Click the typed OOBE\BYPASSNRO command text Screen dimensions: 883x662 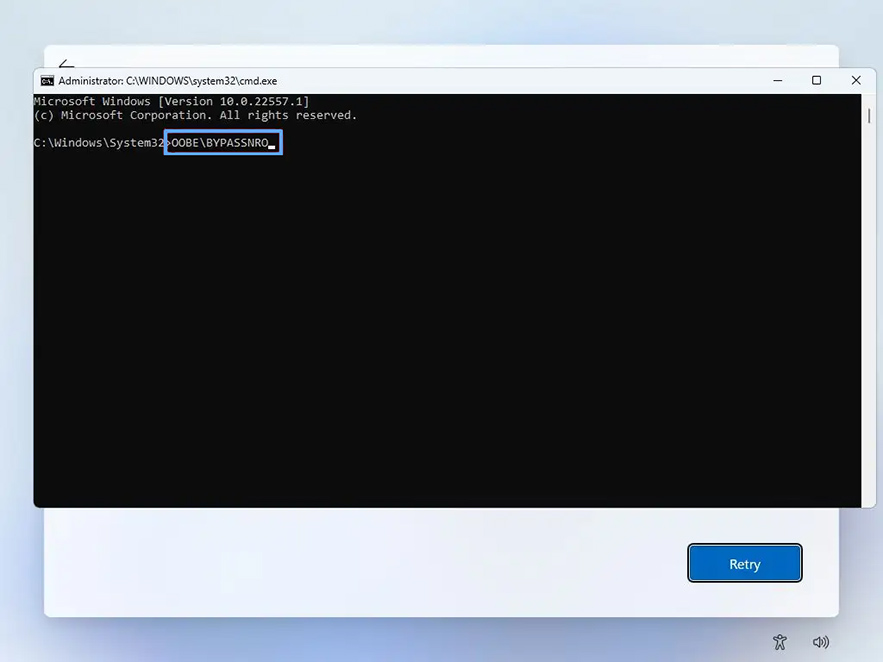coord(220,143)
